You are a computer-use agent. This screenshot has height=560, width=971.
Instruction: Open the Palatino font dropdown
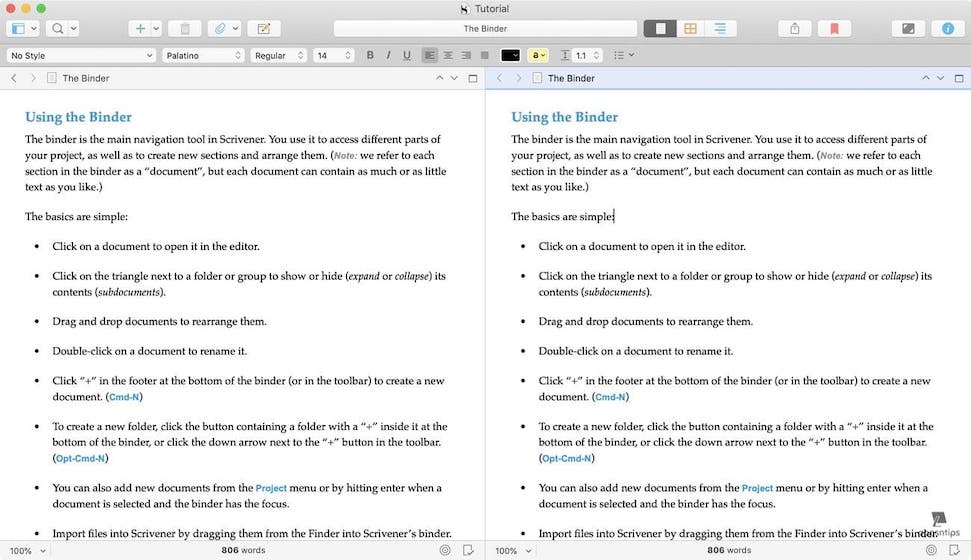point(203,56)
